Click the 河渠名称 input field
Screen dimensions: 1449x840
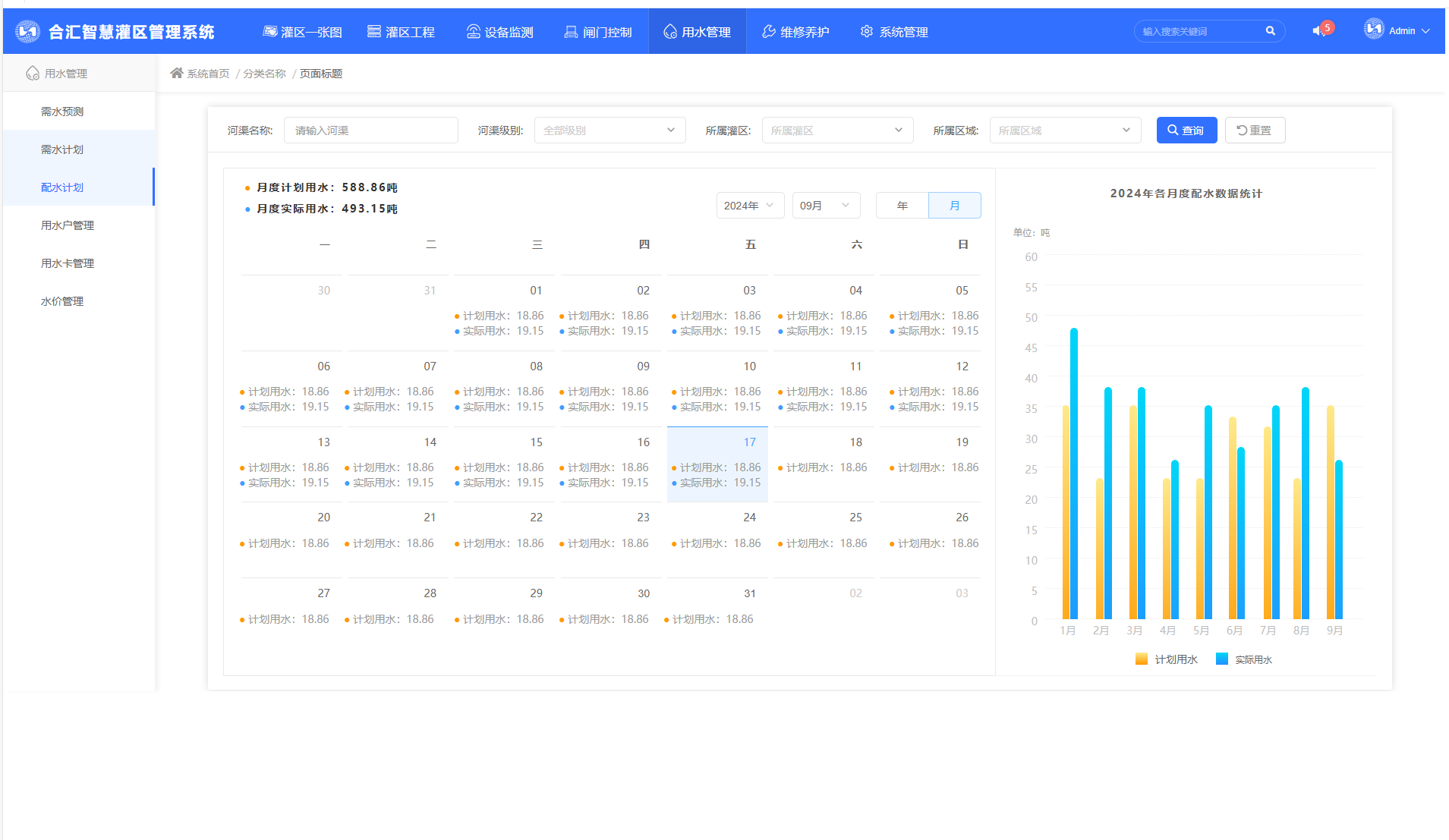(370, 131)
